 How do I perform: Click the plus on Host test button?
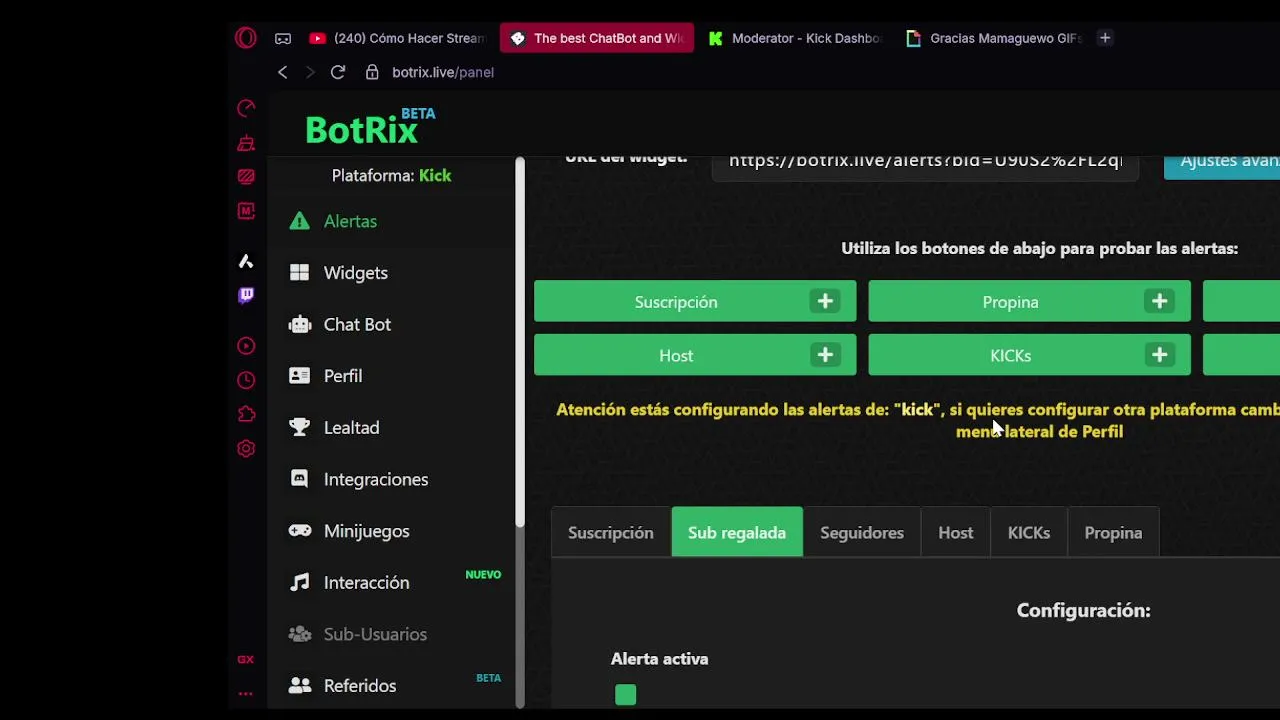pyautogui.click(x=825, y=355)
